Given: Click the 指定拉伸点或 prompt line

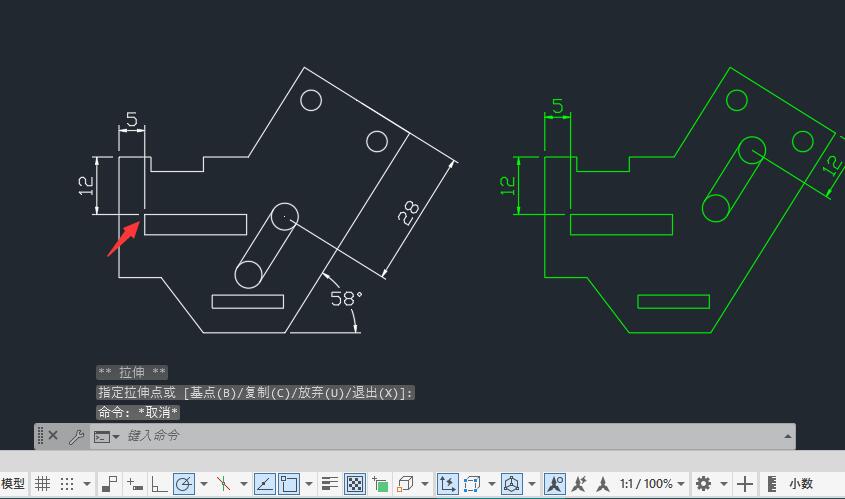Looking at the screenshot, I should point(255,393).
